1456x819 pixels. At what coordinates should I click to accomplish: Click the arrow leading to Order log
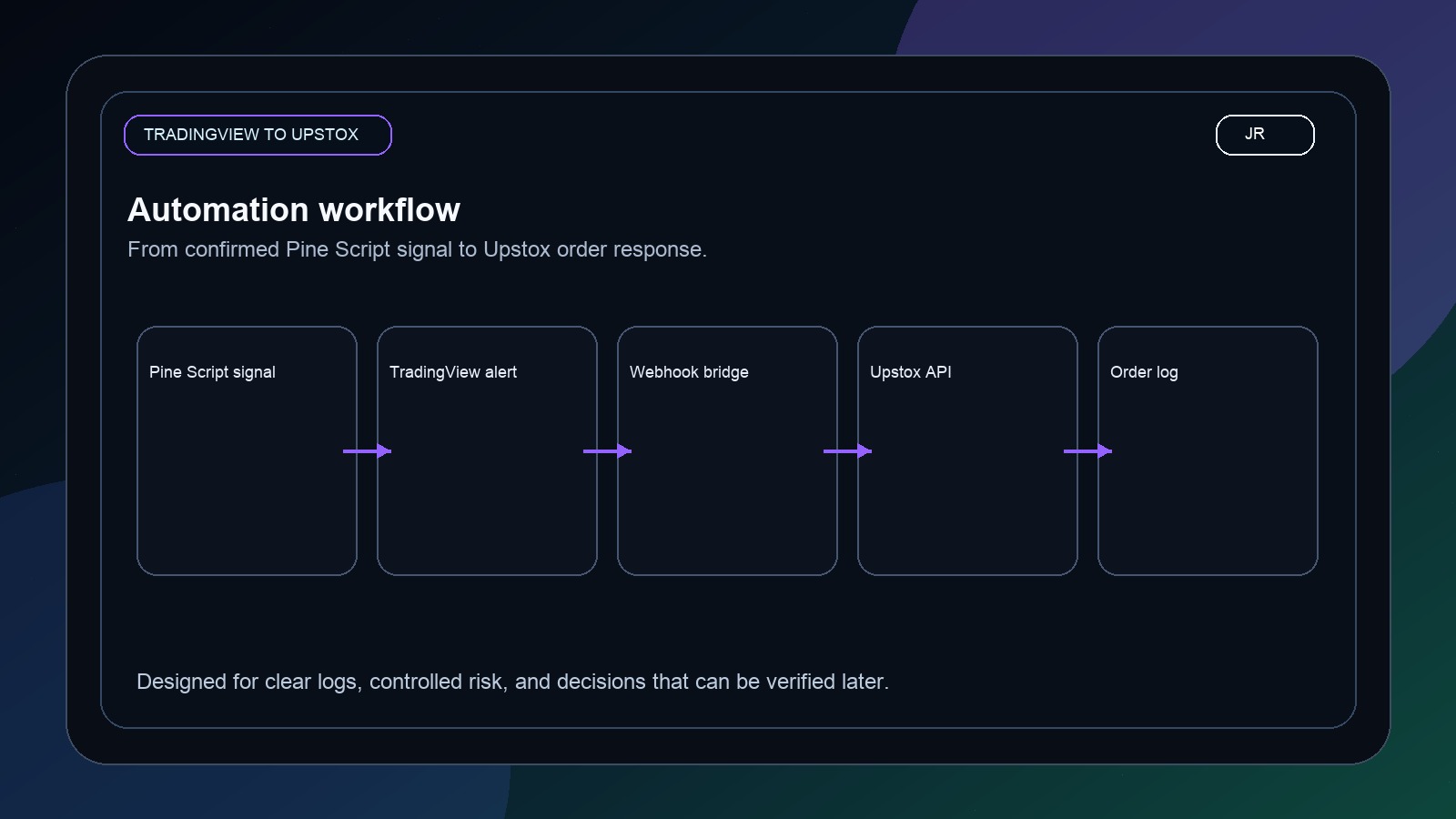point(1087,450)
